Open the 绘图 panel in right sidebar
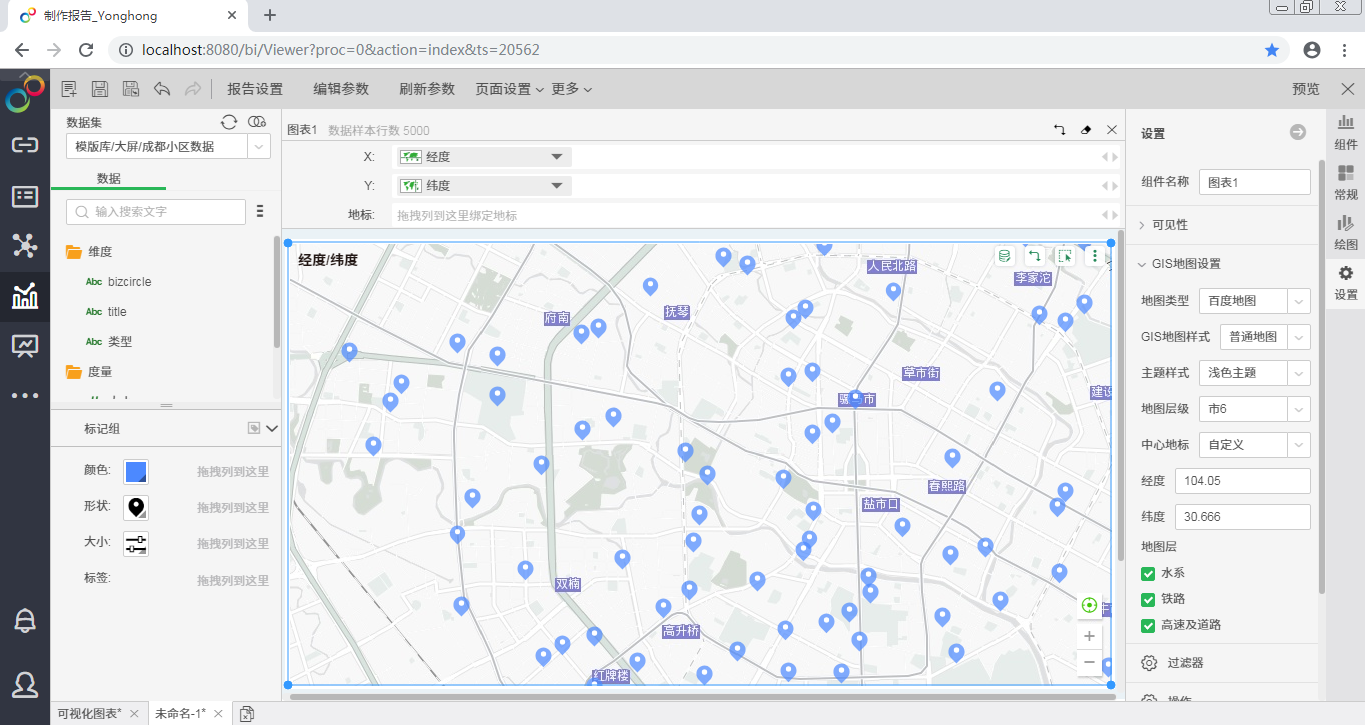Viewport: 1365px width, 725px height. pos(1346,232)
